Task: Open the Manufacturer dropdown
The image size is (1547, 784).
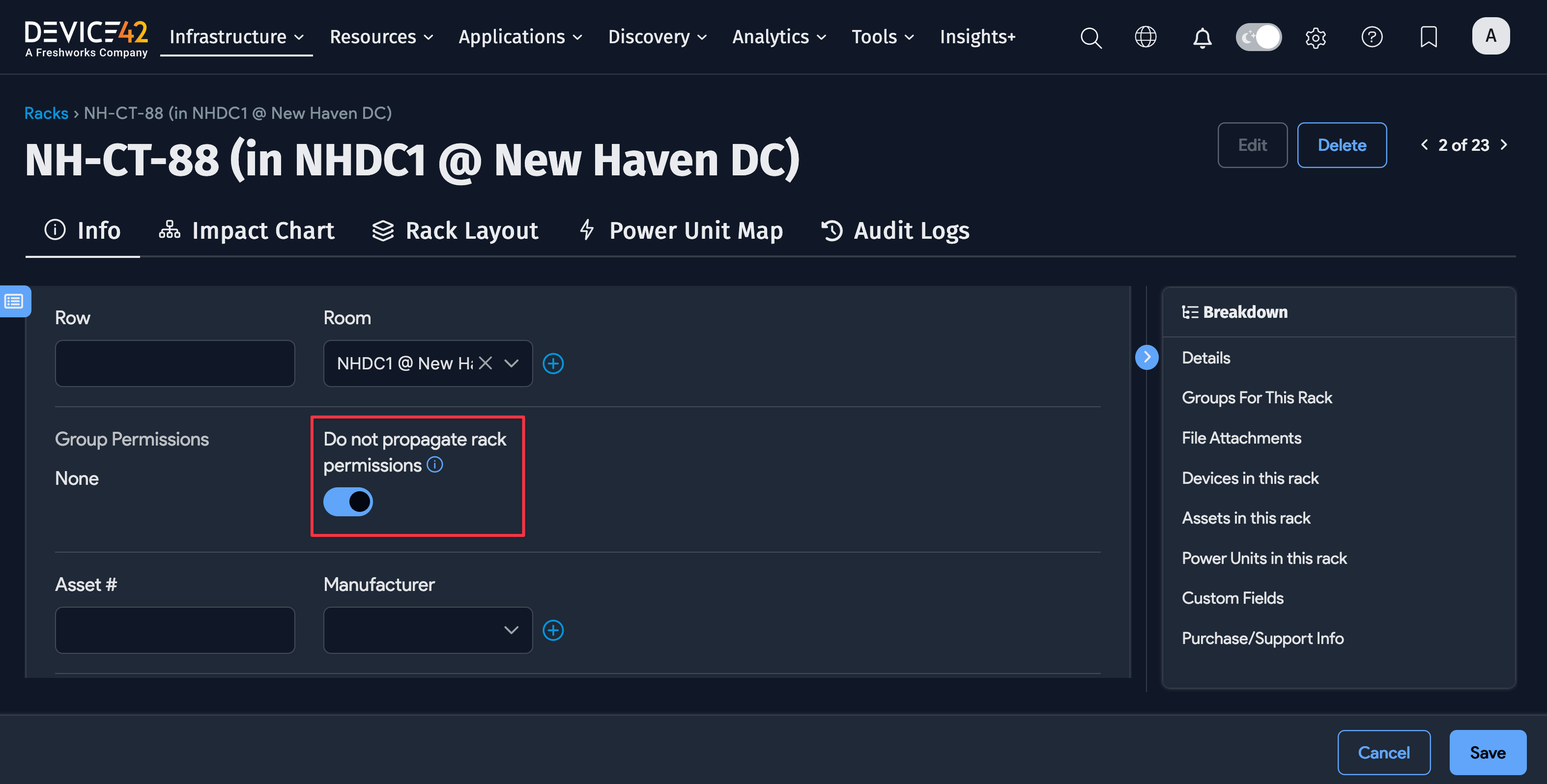Action: coord(428,630)
